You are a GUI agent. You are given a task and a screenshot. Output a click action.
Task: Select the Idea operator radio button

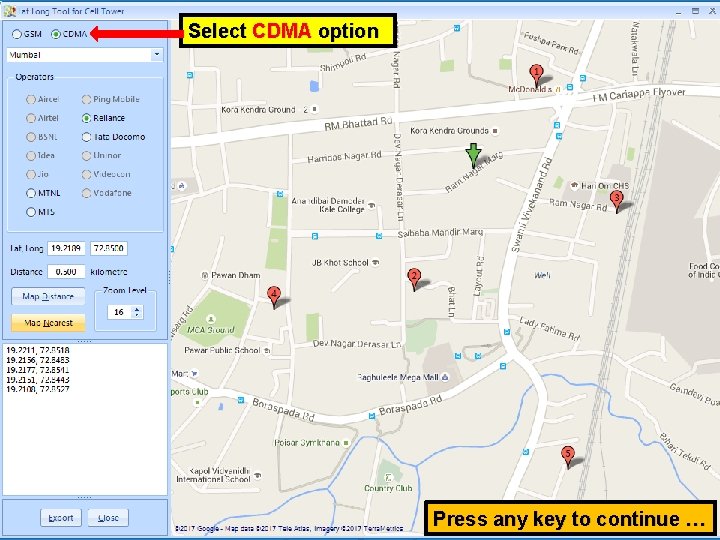[31, 156]
